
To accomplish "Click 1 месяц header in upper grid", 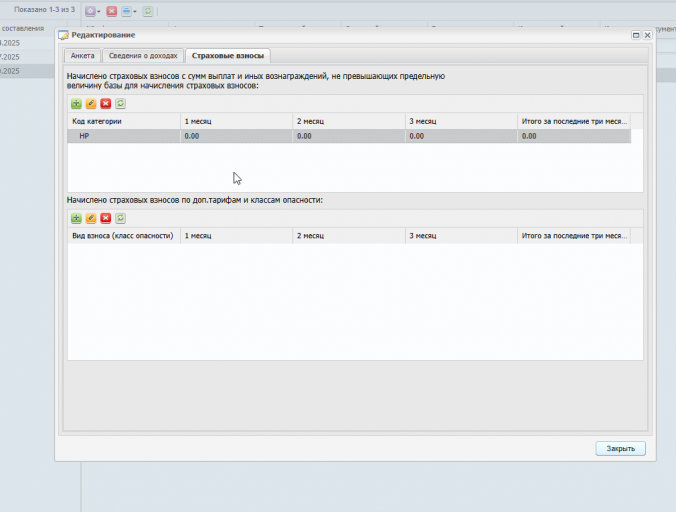I will click(x=236, y=122).
